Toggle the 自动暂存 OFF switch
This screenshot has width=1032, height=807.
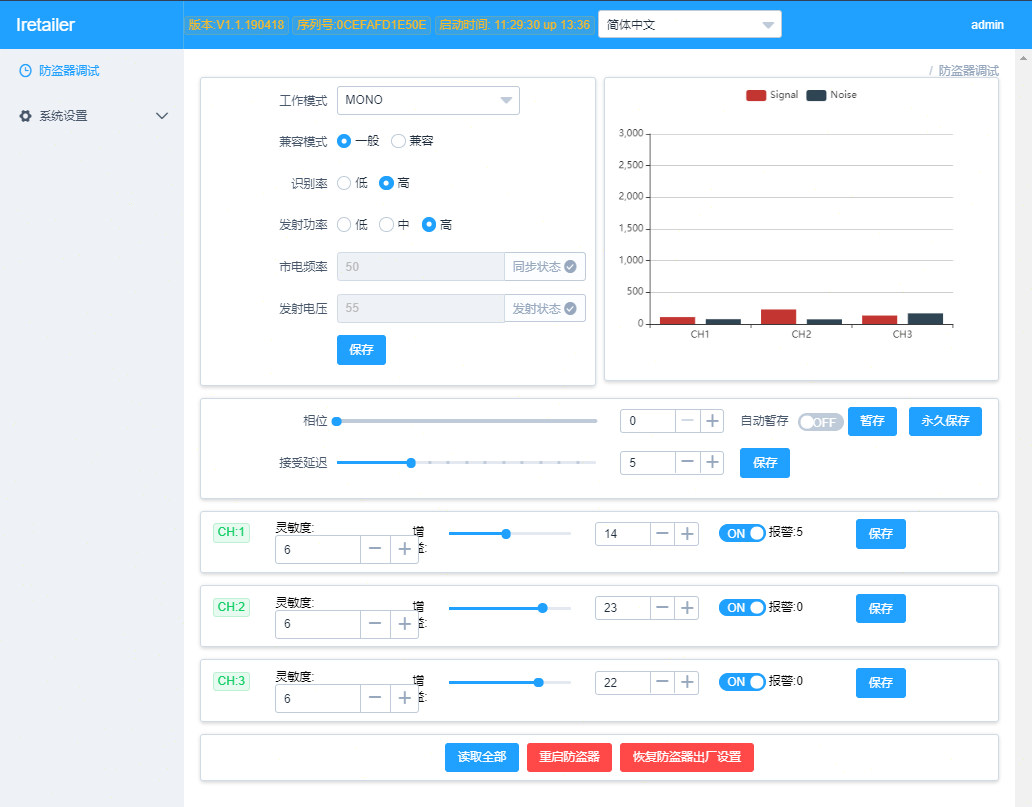820,422
